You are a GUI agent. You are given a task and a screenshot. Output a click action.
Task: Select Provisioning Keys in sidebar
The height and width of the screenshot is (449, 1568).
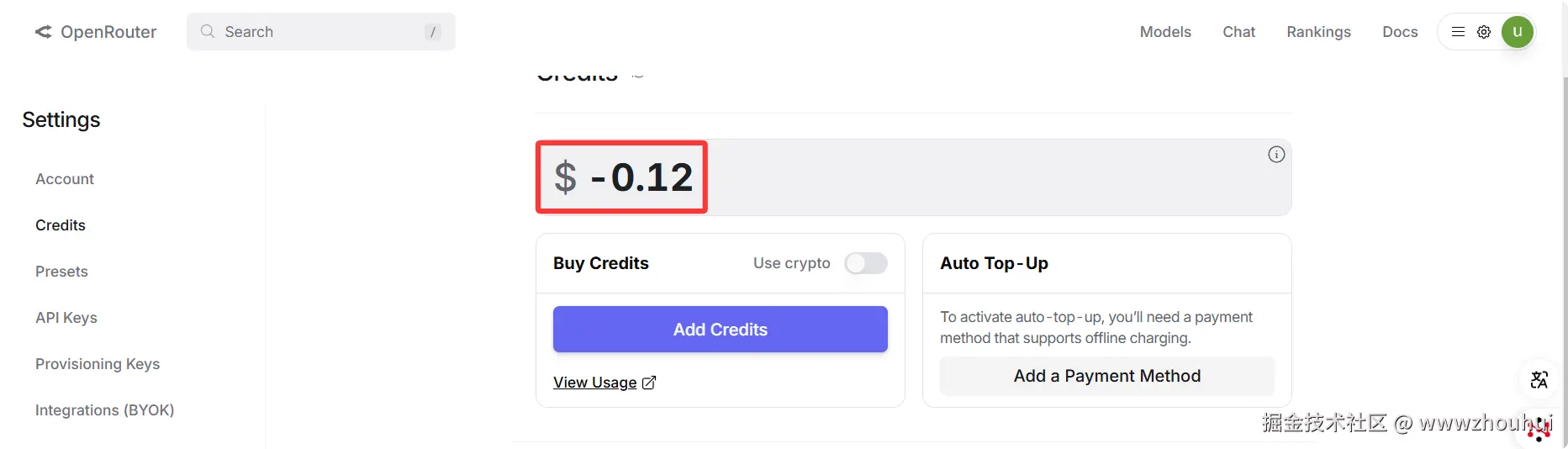[98, 364]
